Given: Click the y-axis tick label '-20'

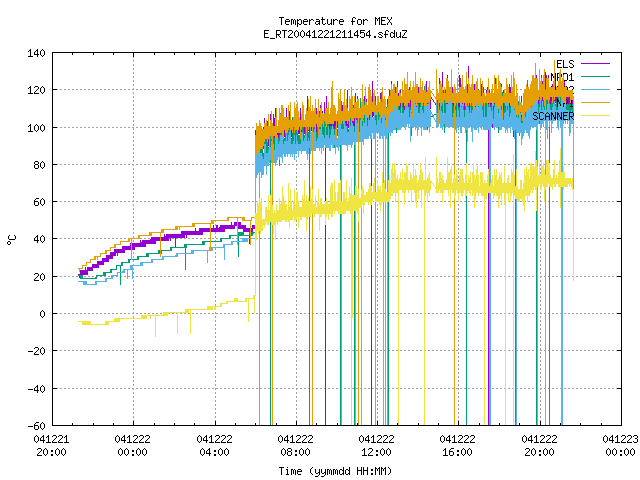Looking at the screenshot, I should [x=36, y=351].
